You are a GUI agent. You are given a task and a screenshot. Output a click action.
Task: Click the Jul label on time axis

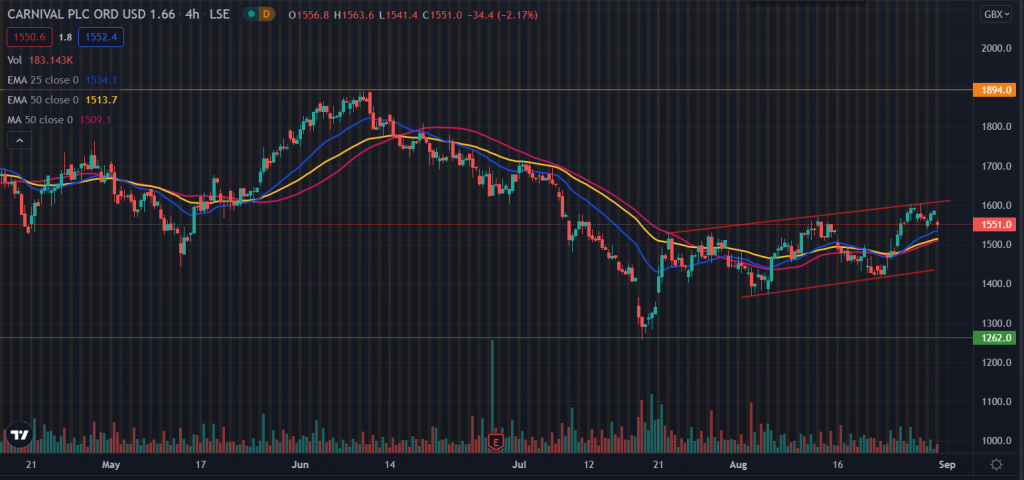click(x=520, y=465)
